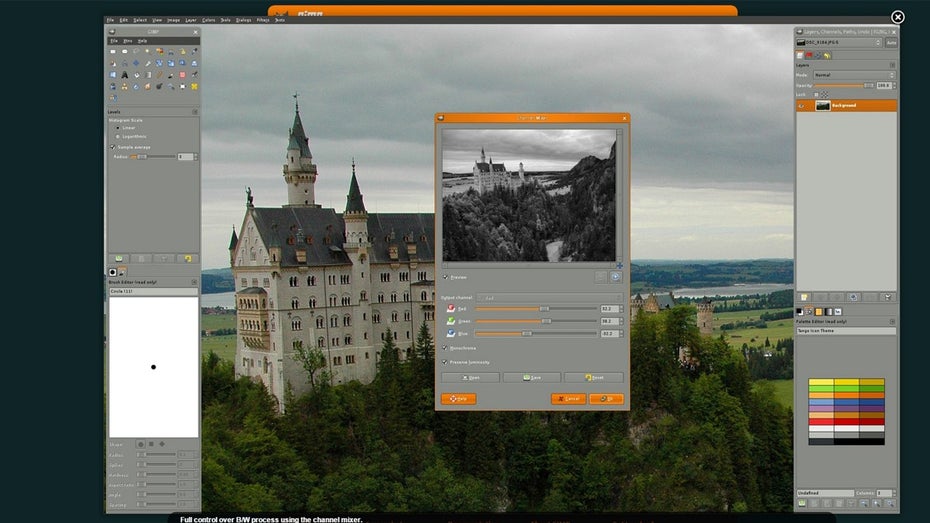This screenshot has width=930, height=523.
Task: Open the Output channel dropdown
Action: coord(548,297)
